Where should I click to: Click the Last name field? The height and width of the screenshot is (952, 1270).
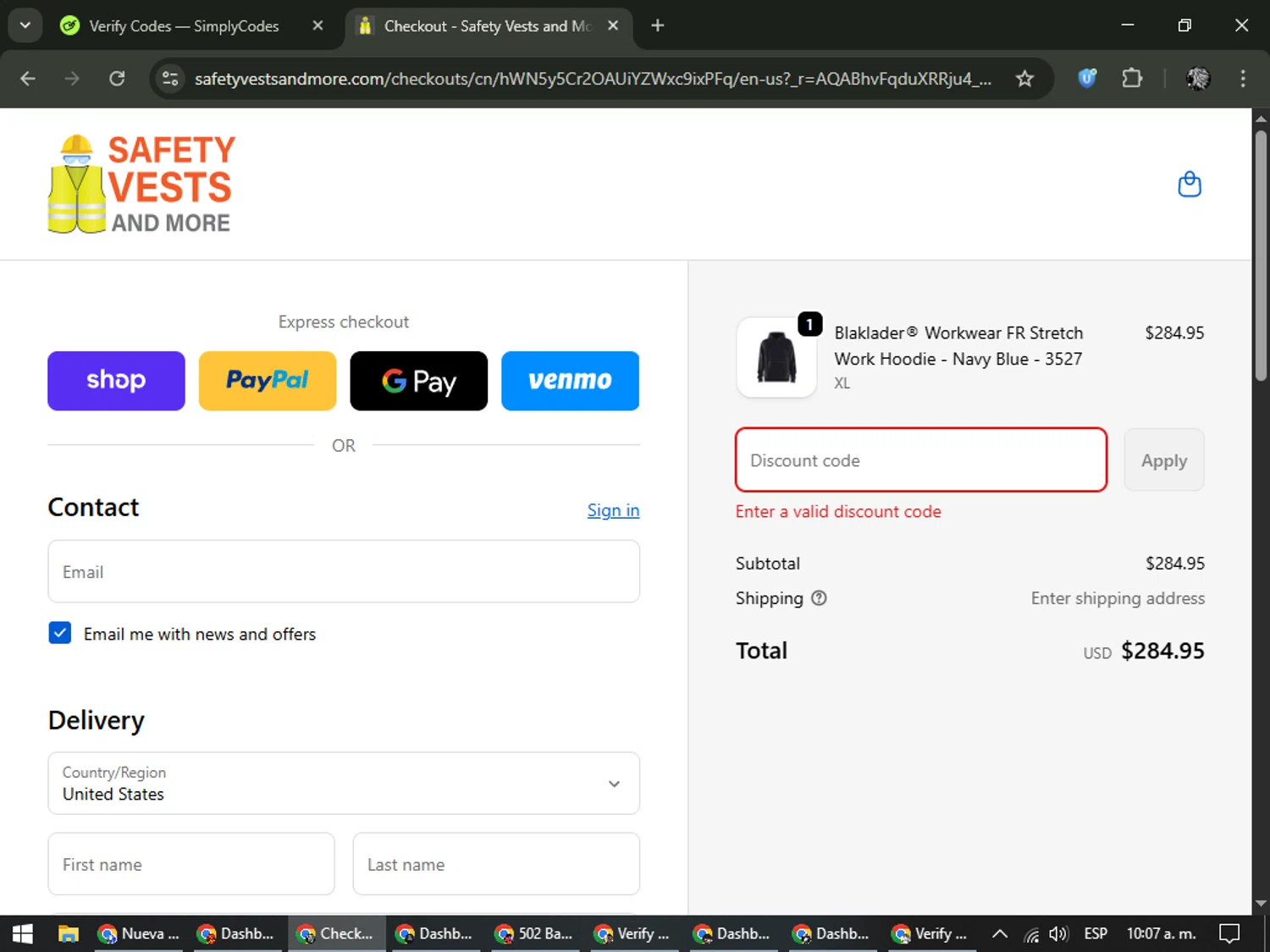(x=496, y=864)
